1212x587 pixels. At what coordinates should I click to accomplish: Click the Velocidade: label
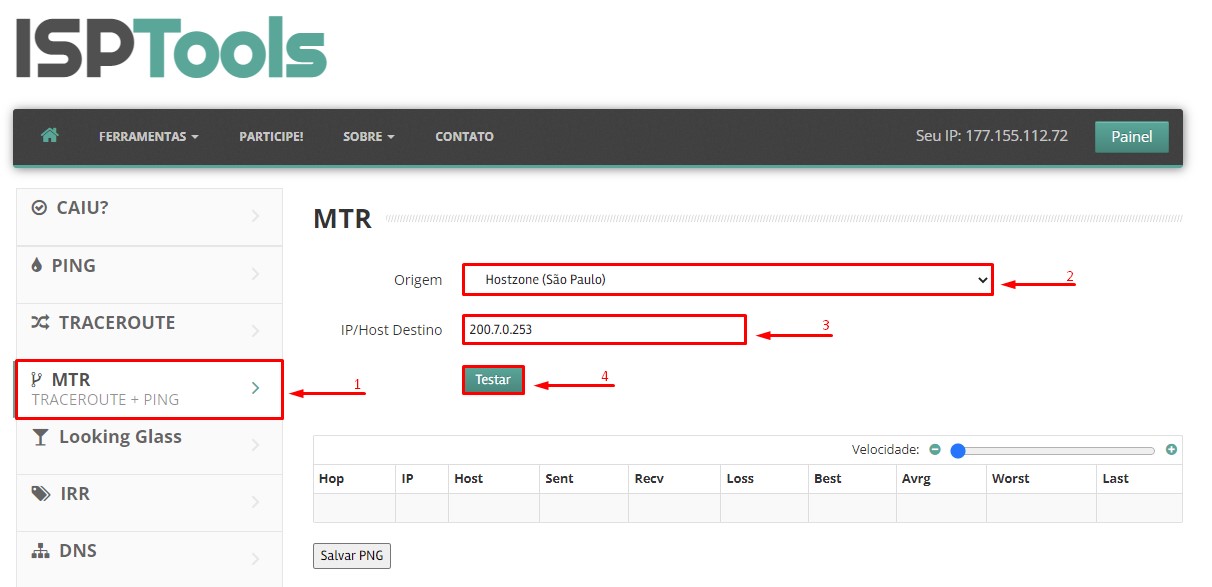(885, 450)
